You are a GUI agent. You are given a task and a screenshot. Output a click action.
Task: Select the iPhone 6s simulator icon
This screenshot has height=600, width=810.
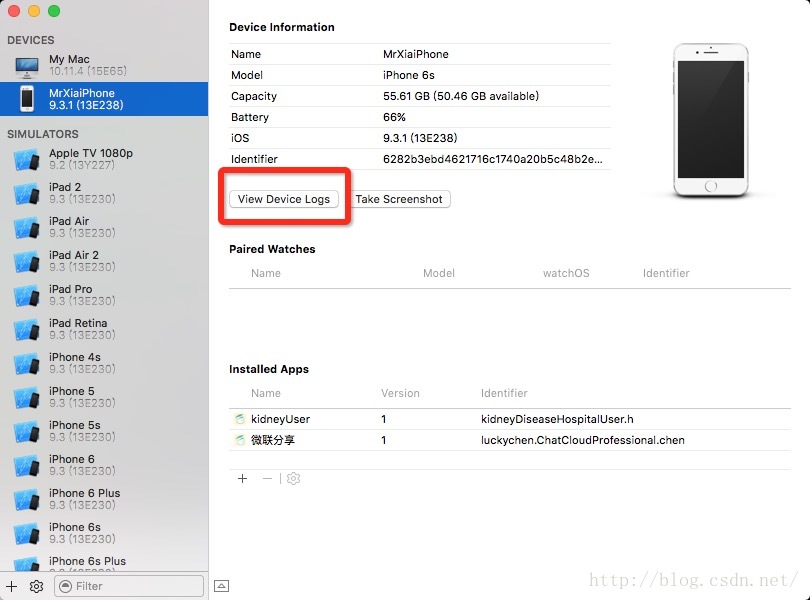[27, 534]
